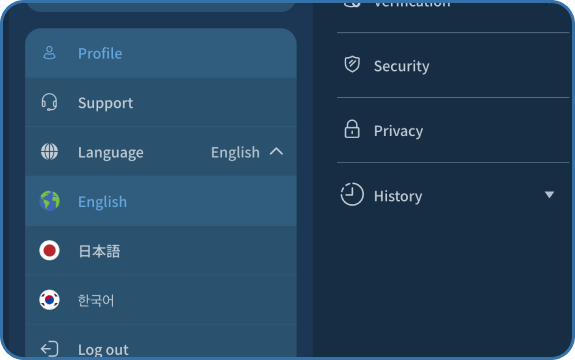This screenshot has height=360, width=575.
Task: Click the green Earth icon for English
Action: (x=50, y=201)
